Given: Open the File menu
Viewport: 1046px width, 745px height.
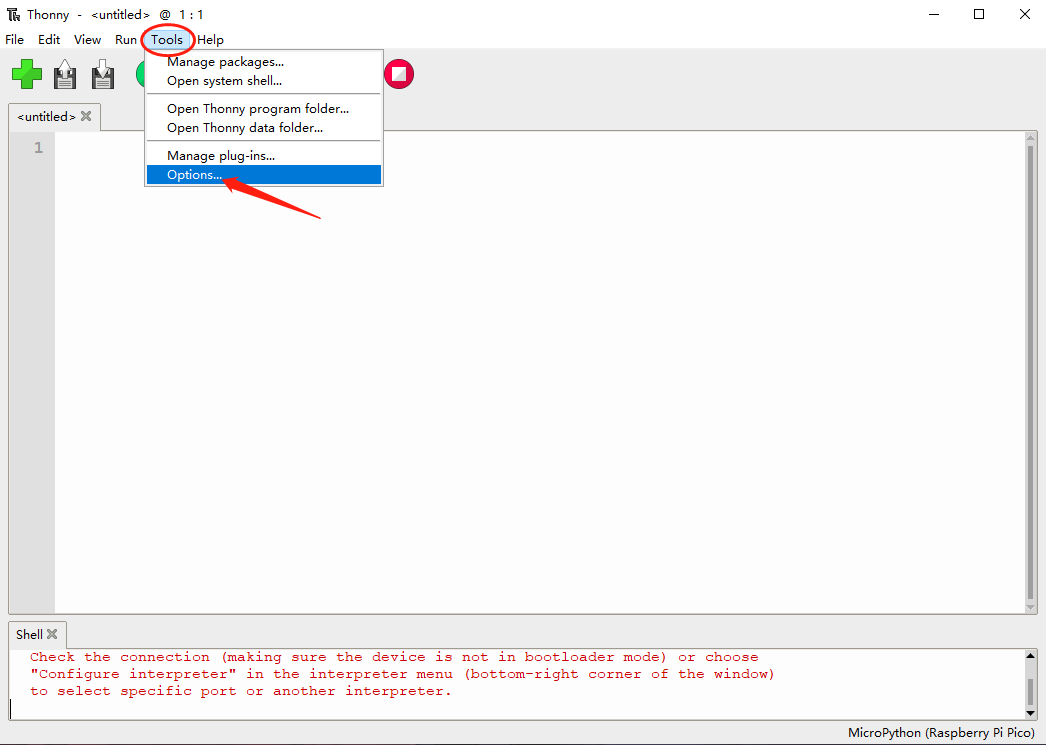Looking at the screenshot, I should [x=14, y=39].
